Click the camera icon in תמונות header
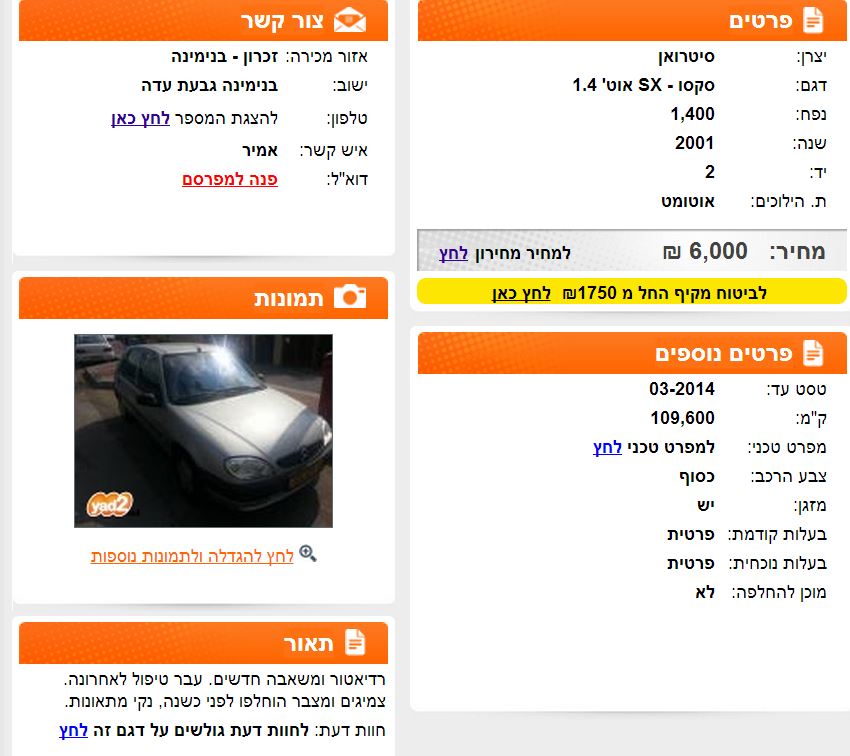The image size is (850, 756). point(350,297)
